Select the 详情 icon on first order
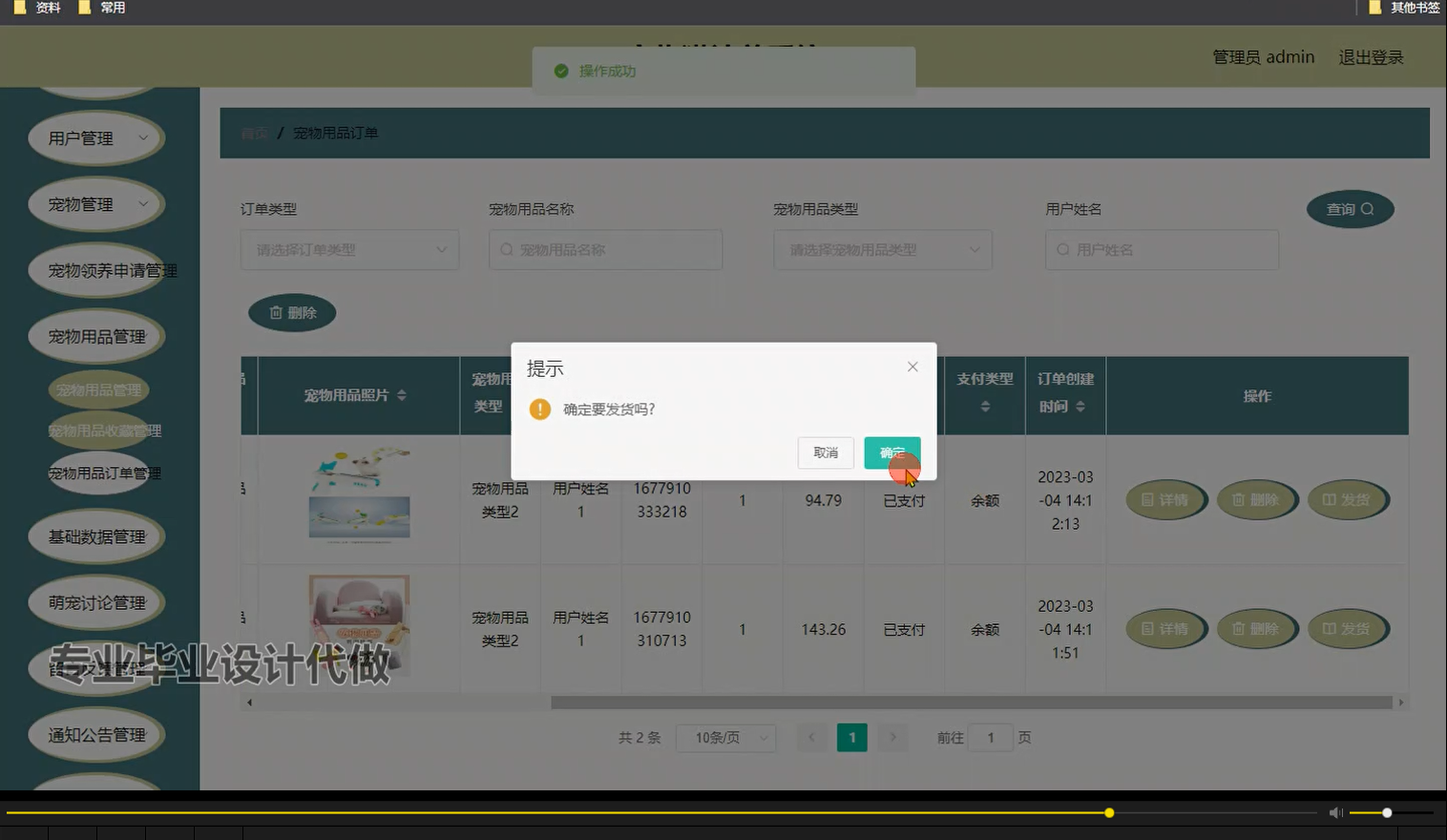 pos(1166,499)
